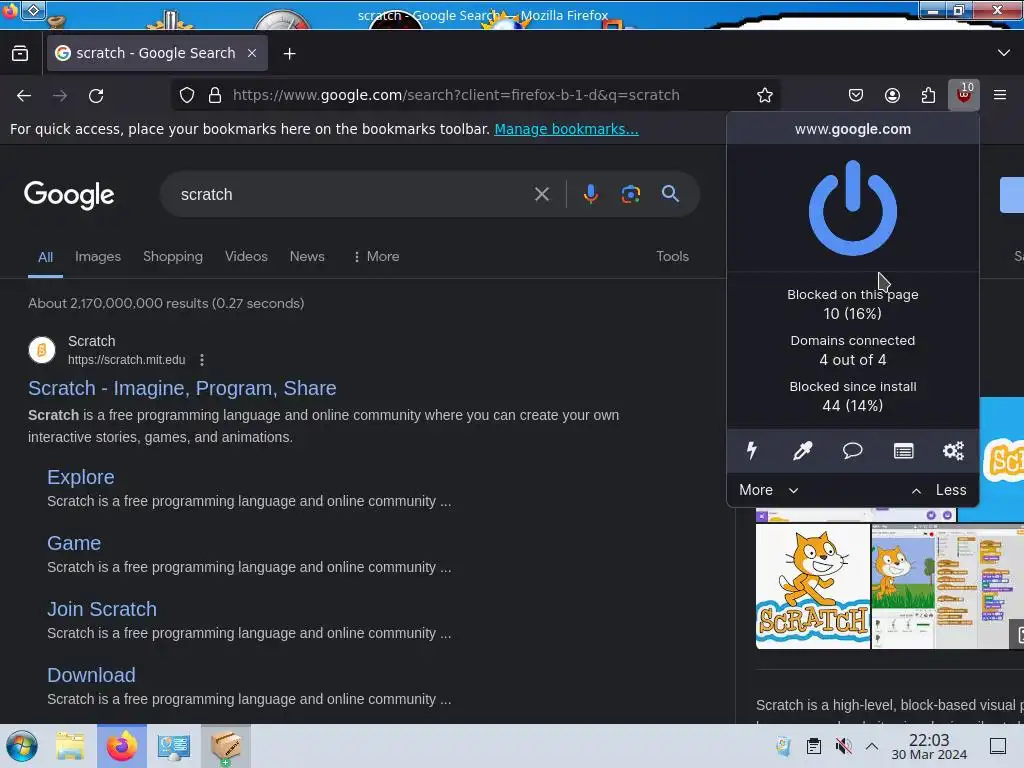List all tabs dropdown arrow

[x=1004, y=53]
